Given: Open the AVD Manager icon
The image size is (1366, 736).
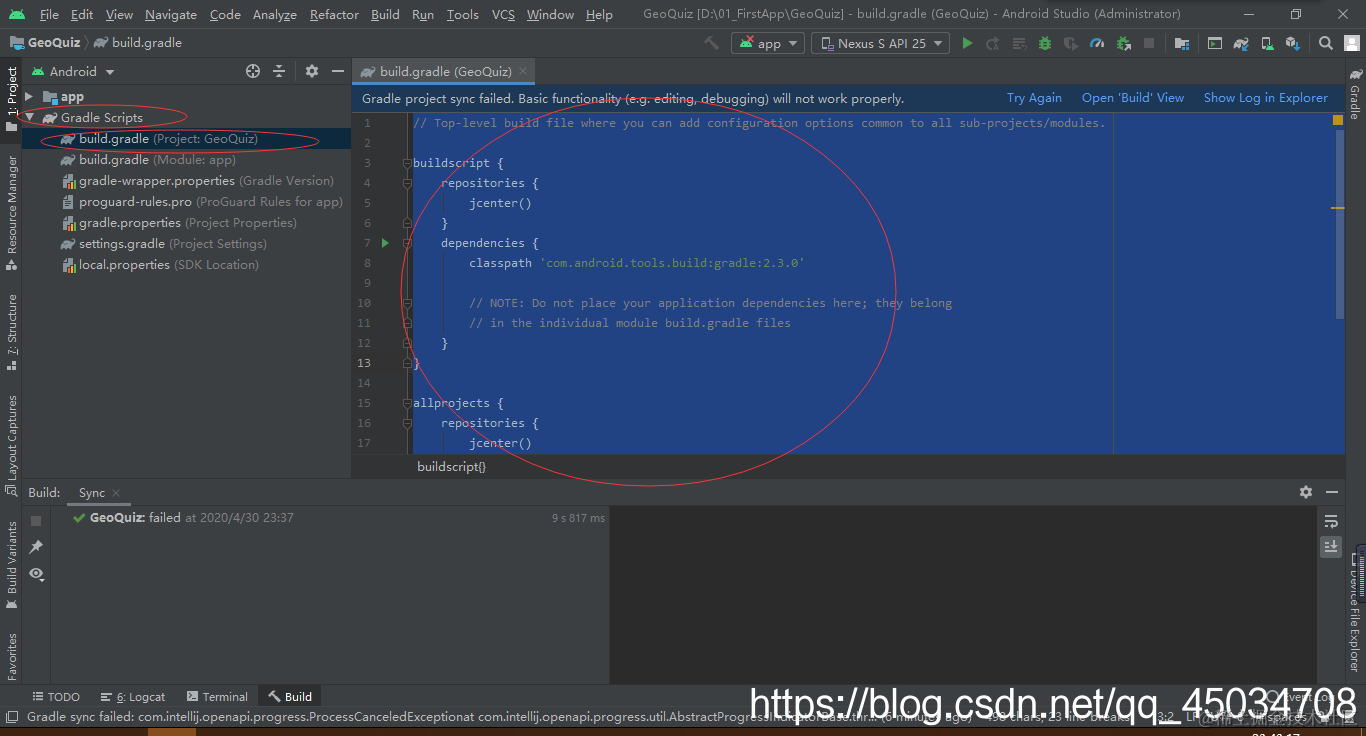Looking at the screenshot, I should pyautogui.click(x=1267, y=43).
